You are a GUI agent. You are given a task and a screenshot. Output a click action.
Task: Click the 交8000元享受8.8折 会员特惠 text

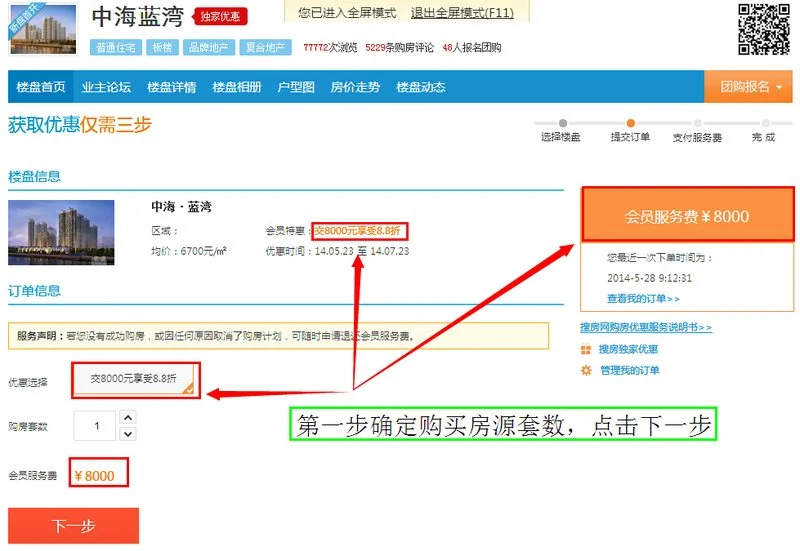357,231
